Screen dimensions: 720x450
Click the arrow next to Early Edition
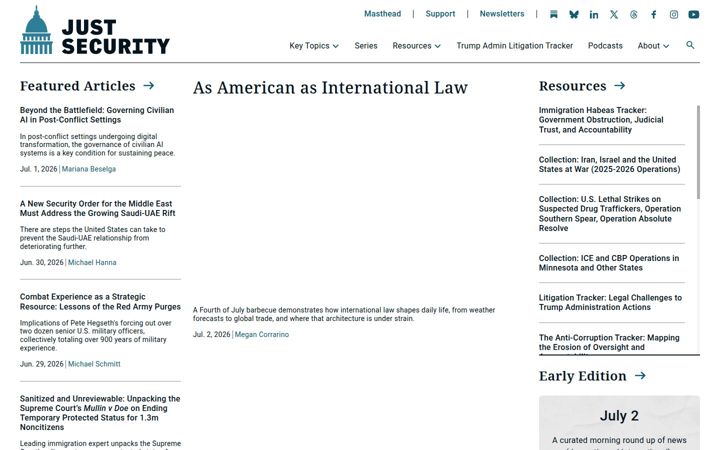[x=640, y=376]
